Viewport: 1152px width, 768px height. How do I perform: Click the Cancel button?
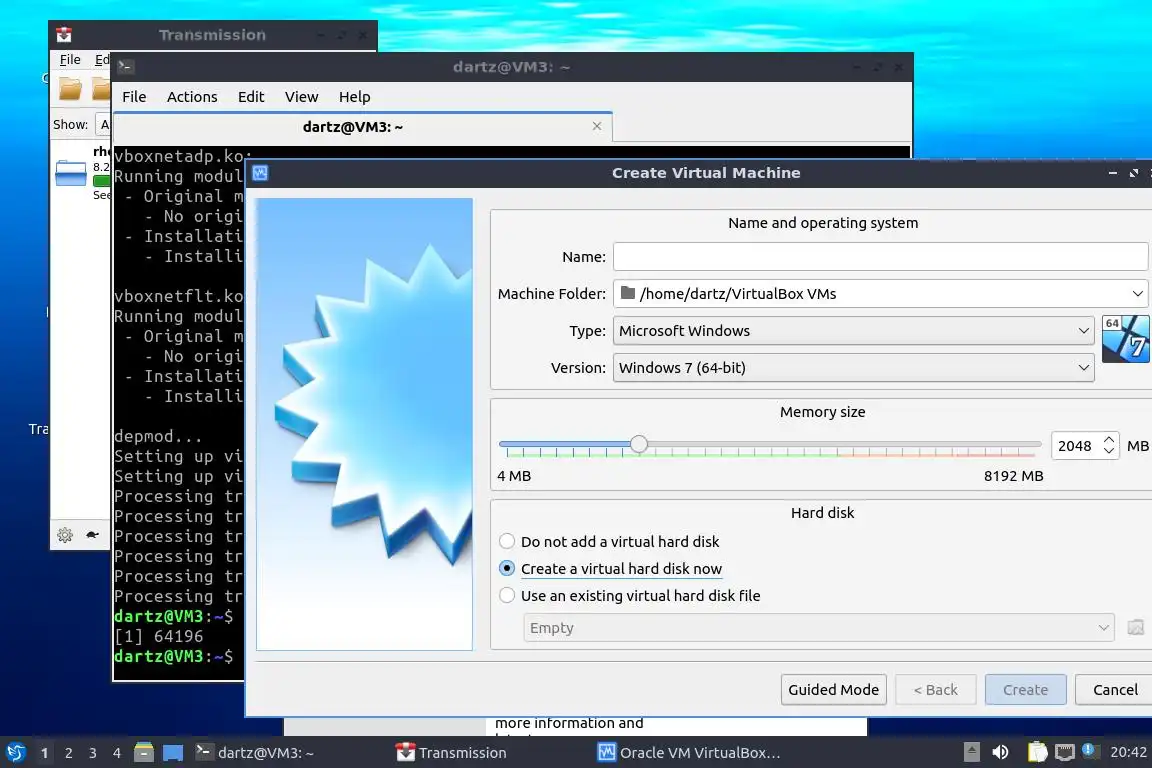tap(1115, 689)
